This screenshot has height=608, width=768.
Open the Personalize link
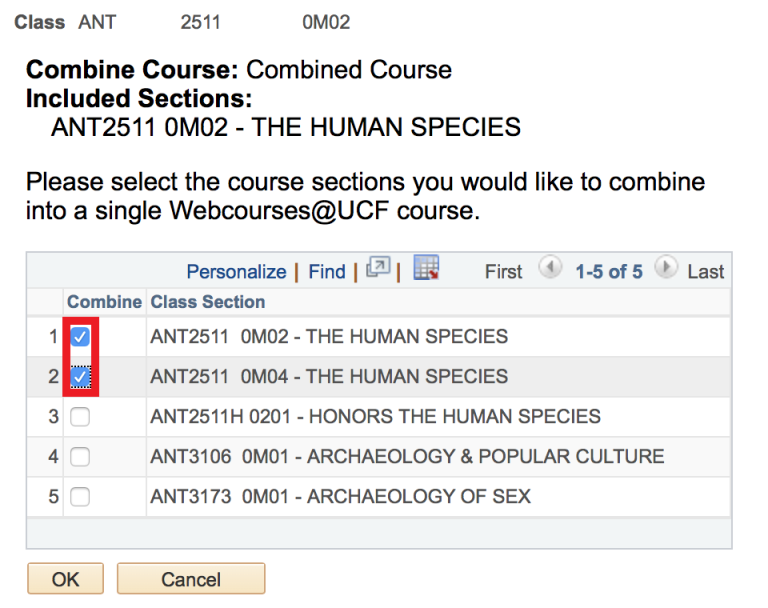pos(236,272)
